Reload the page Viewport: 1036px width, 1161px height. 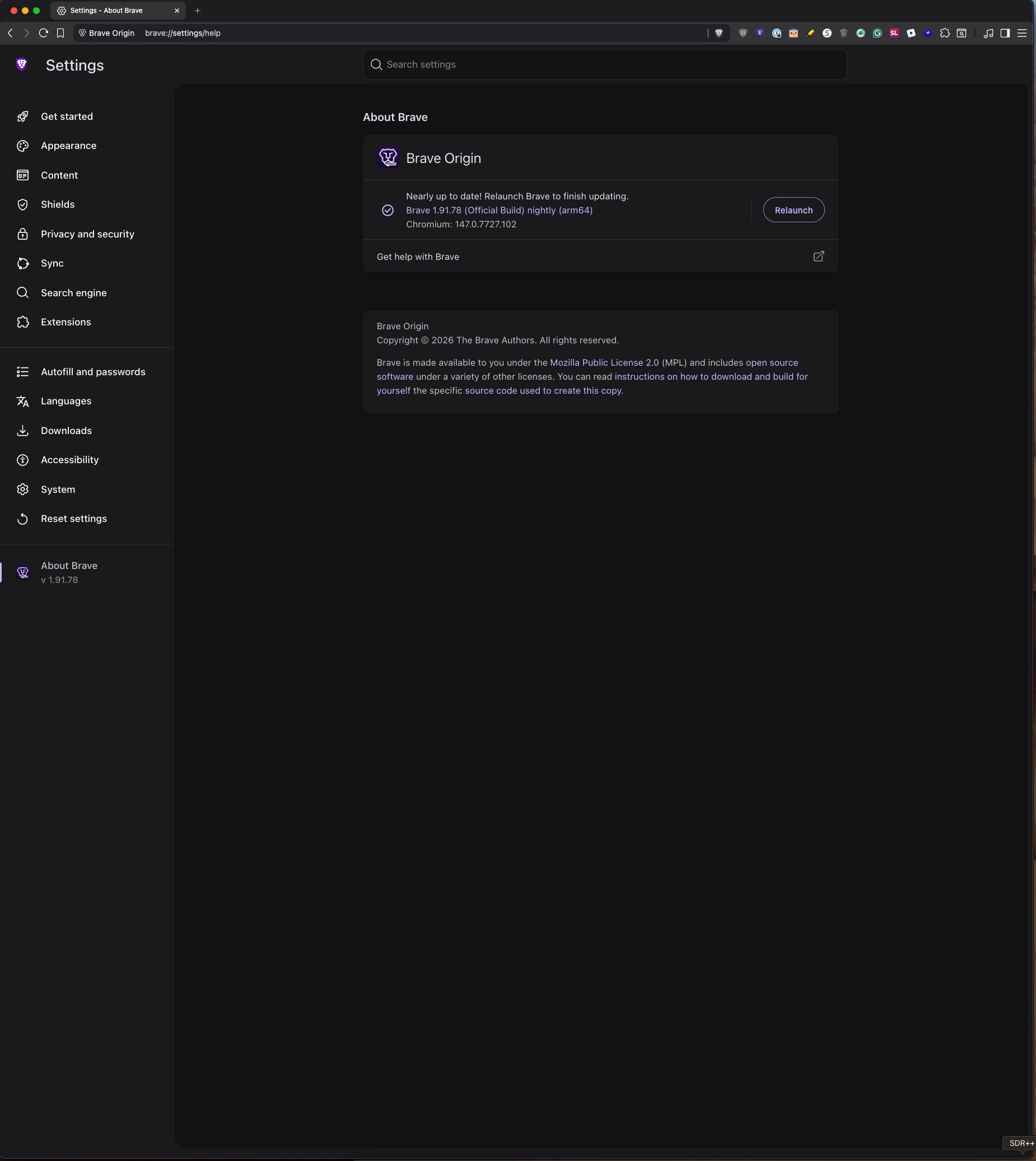(x=43, y=33)
